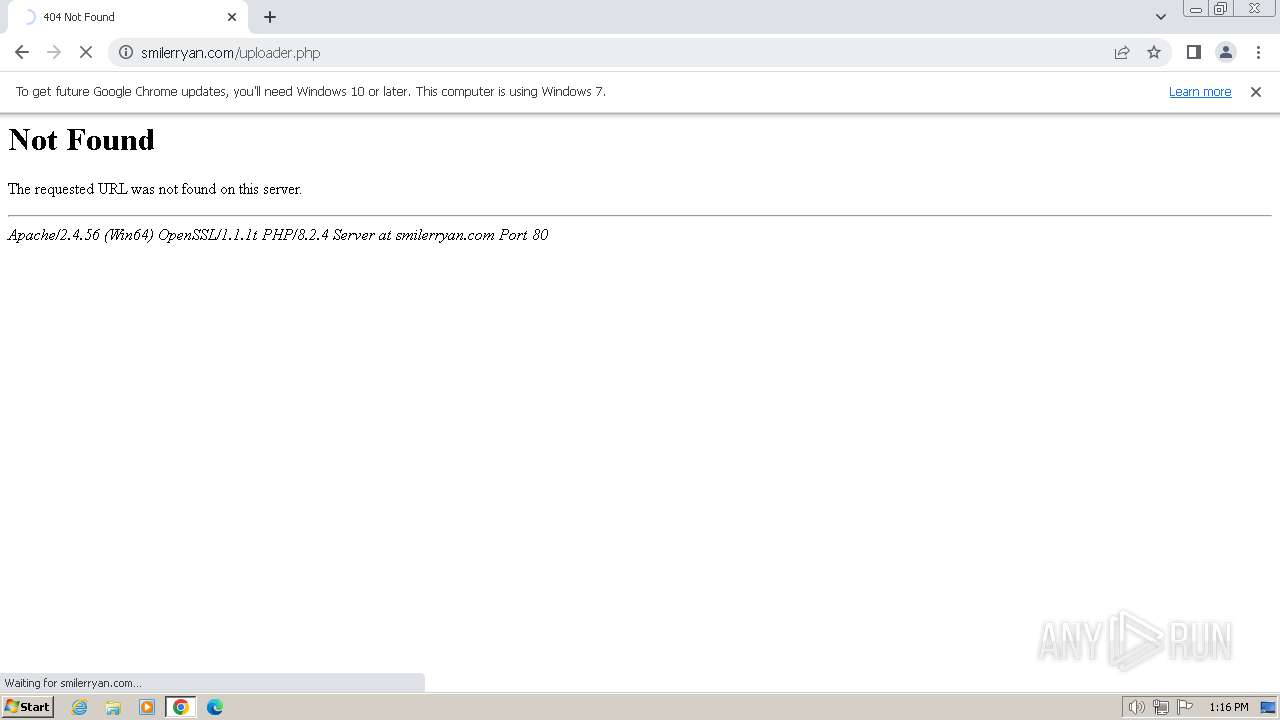1280x720 pixels.
Task: Minimize the Chrome window
Action: 1196,9
